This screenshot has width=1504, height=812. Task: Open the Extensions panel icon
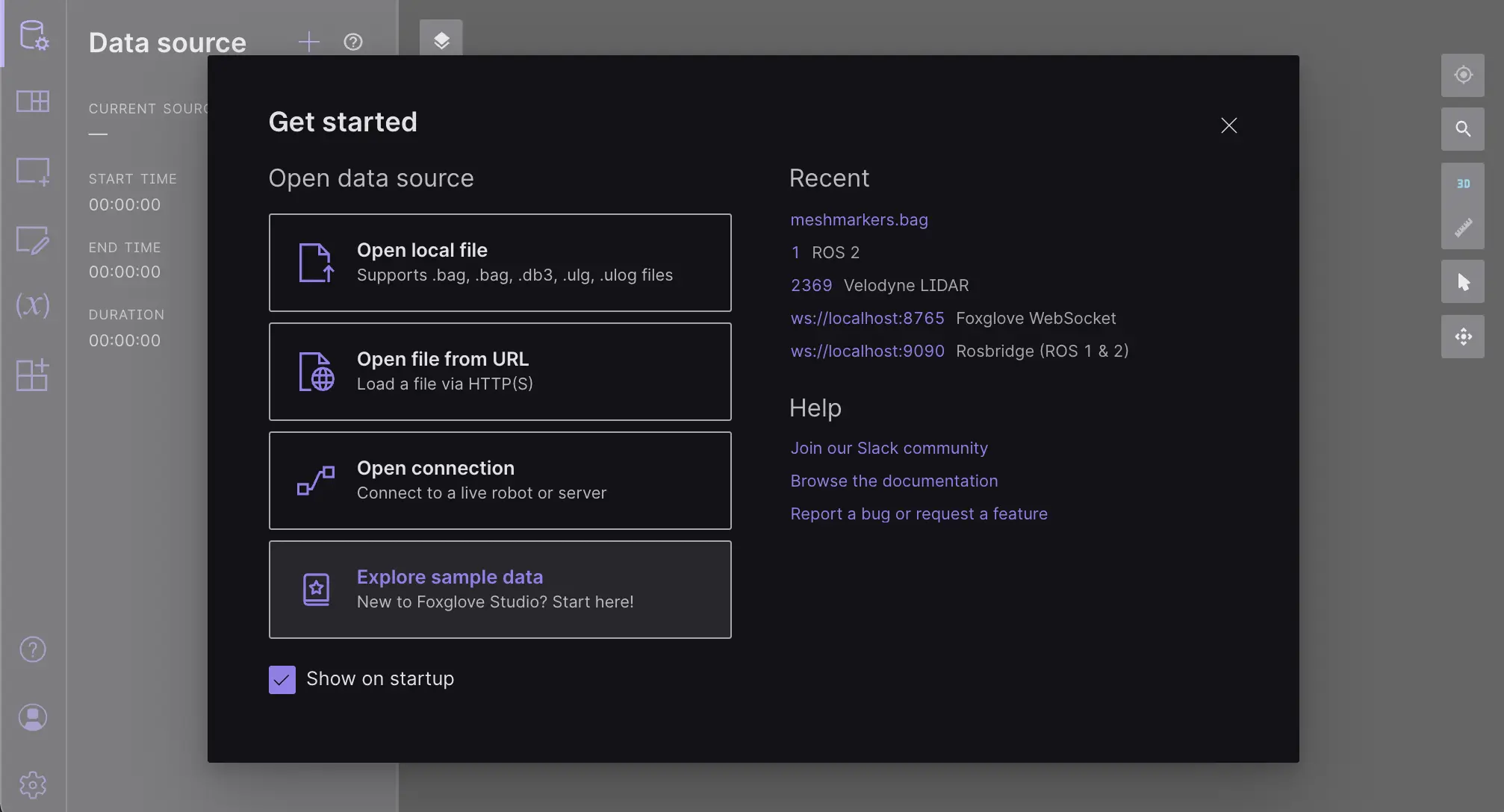coord(33,375)
